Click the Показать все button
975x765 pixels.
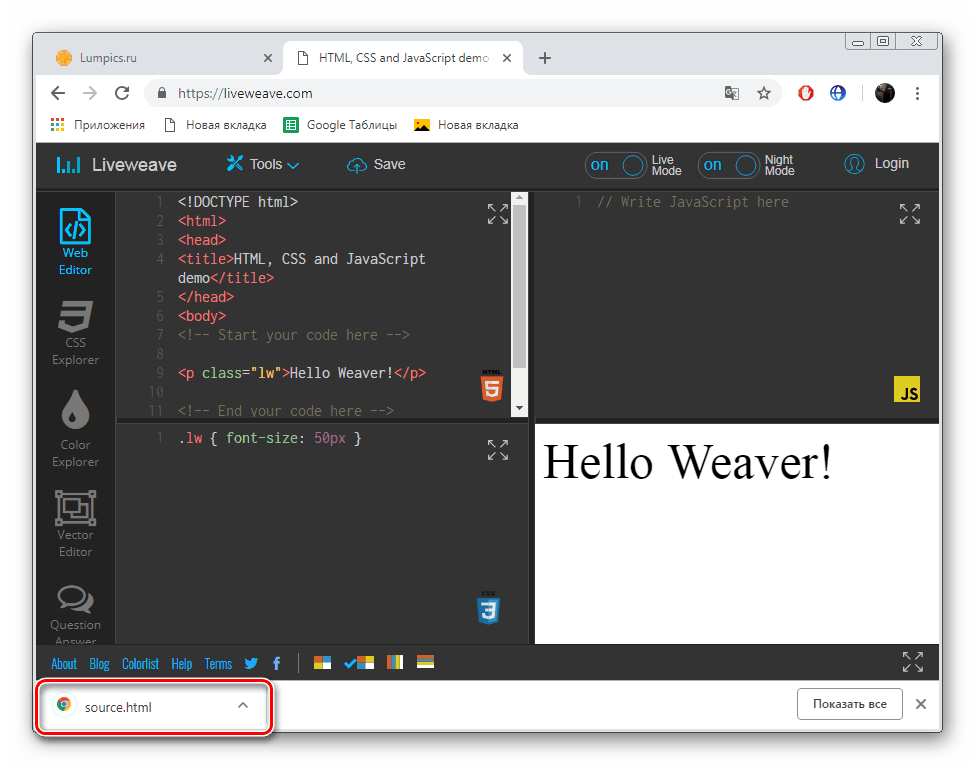[x=849, y=704]
